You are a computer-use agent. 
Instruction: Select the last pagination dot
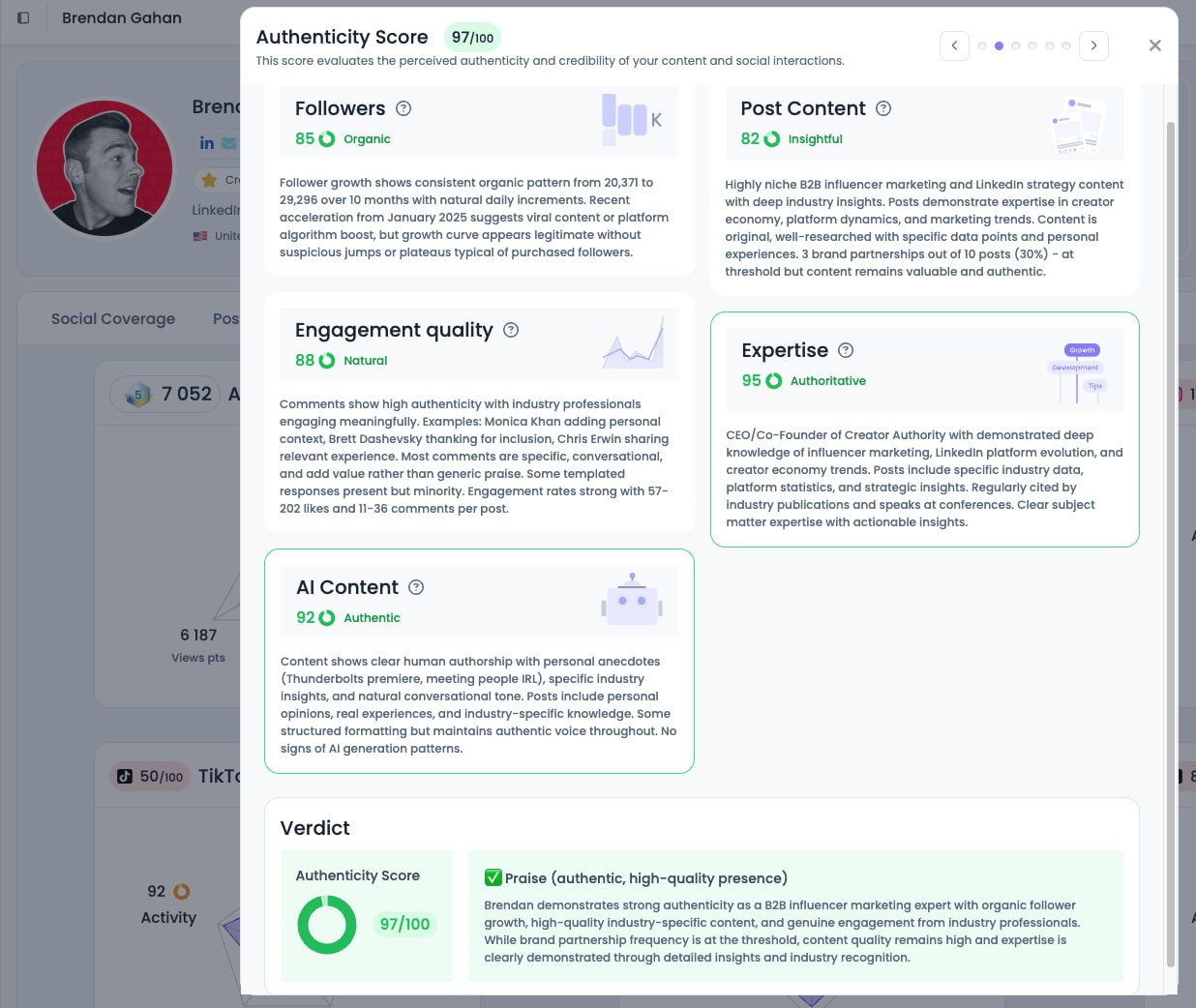point(1066,45)
